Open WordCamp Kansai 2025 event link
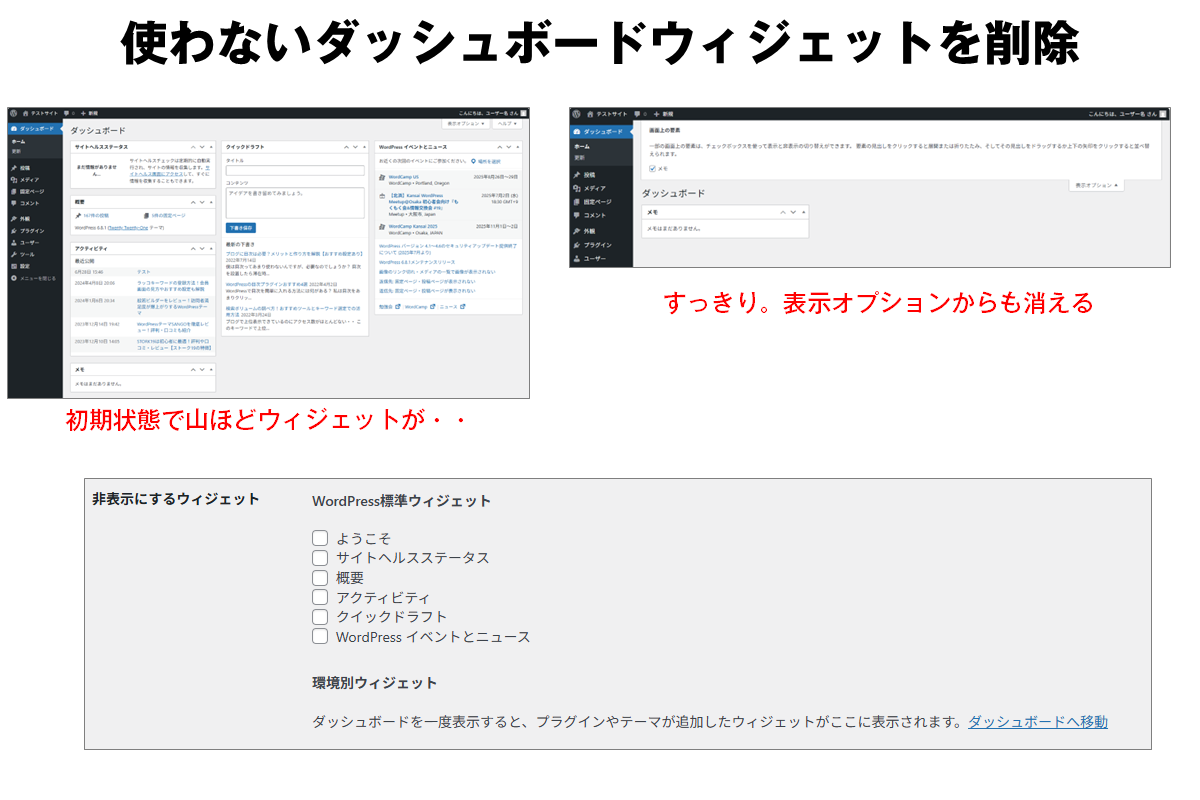The height and width of the screenshot is (800, 1200). point(413,226)
